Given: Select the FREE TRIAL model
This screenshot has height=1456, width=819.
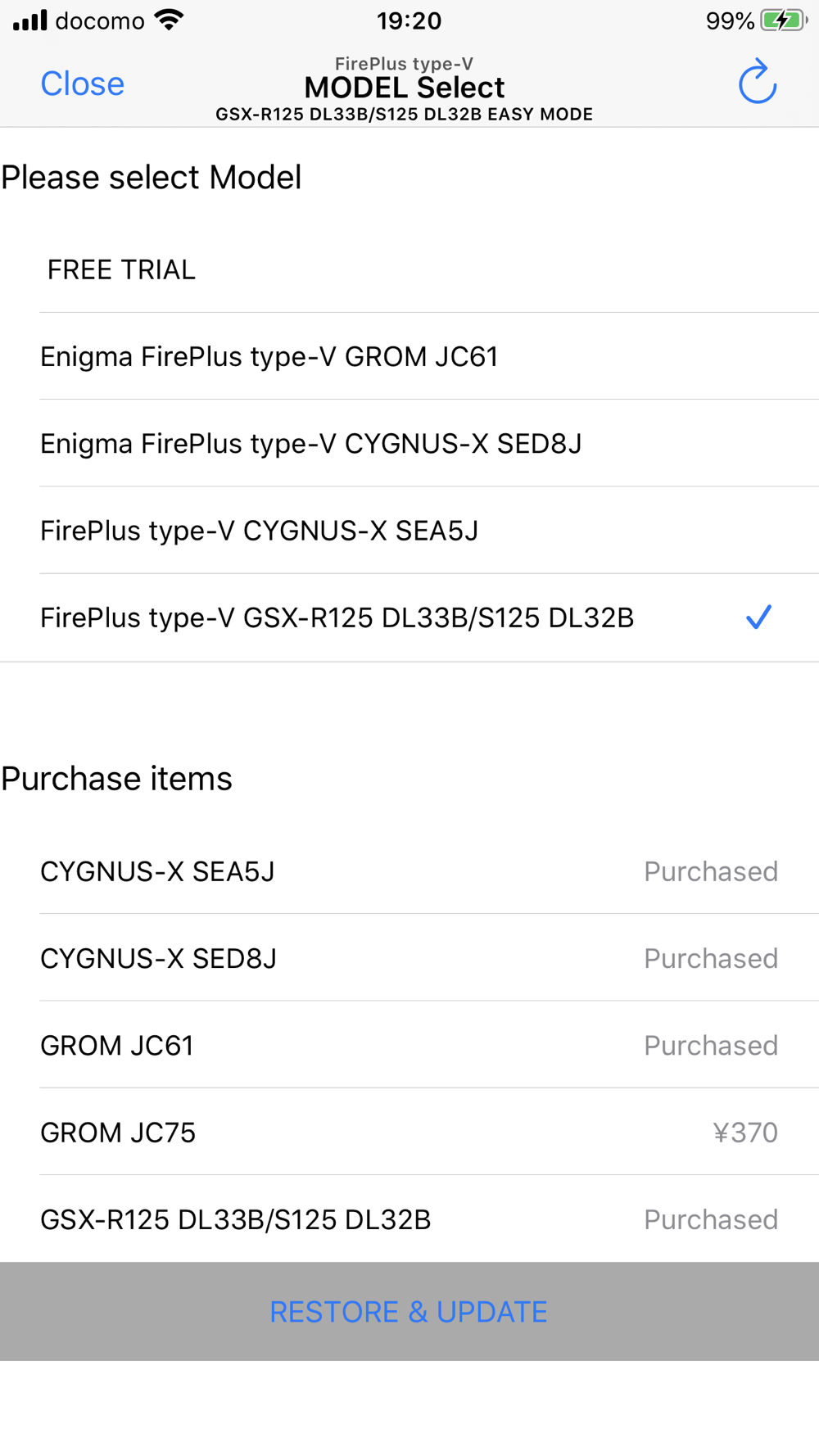Looking at the screenshot, I should tap(121, 269).
